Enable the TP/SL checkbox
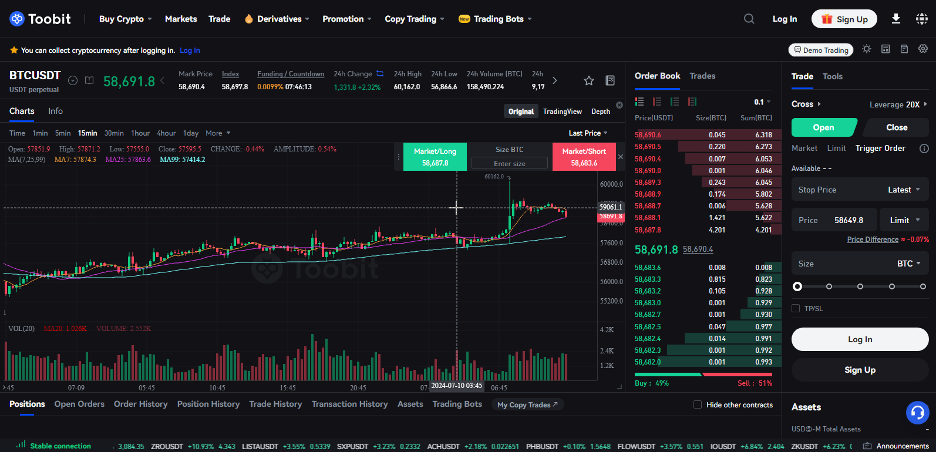Viewport: 936px width, 452px height. [x=796, y=308]
